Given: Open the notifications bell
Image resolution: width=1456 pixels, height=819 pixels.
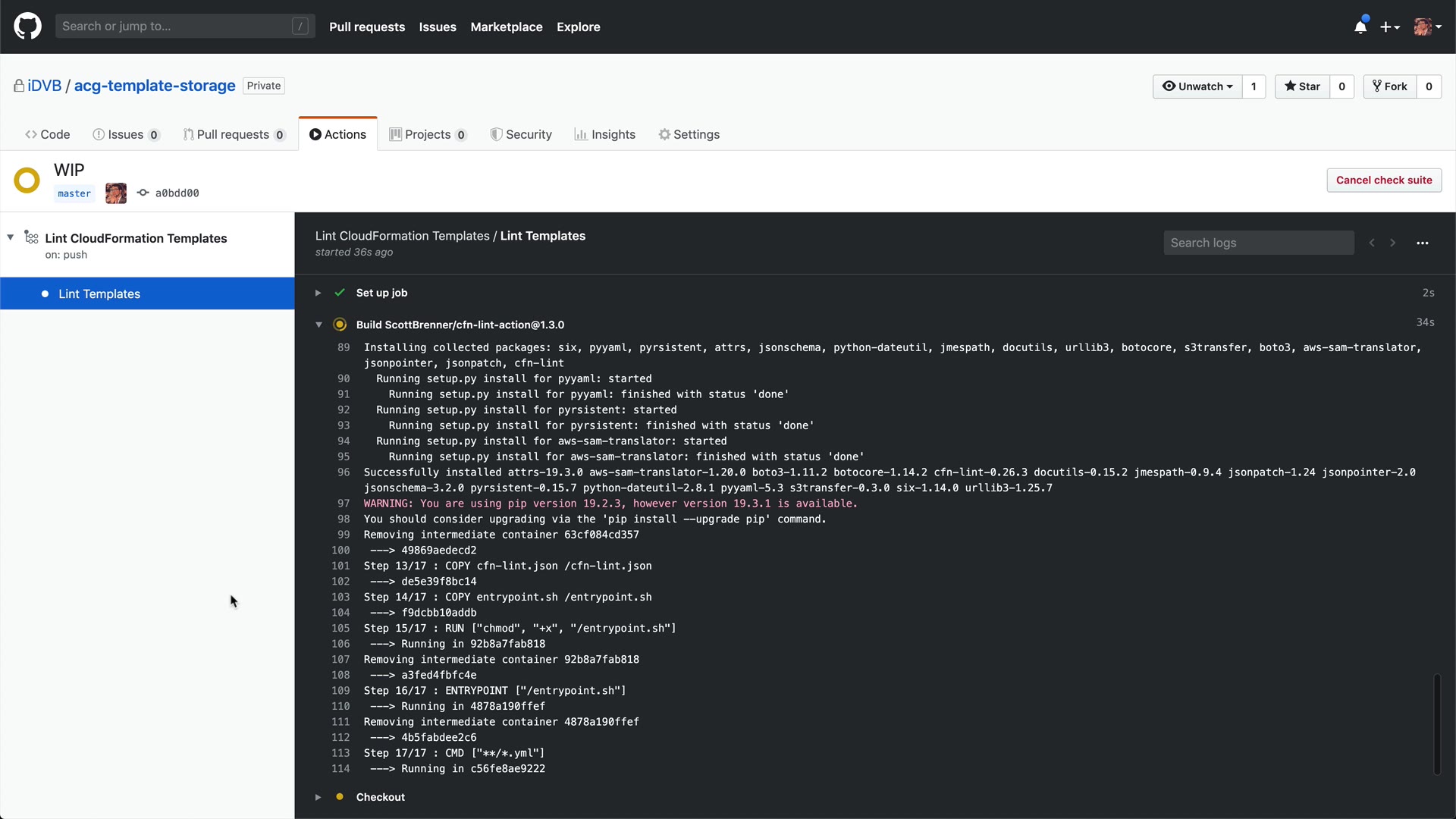Looking at the screenshot, I should (1360, 27).
